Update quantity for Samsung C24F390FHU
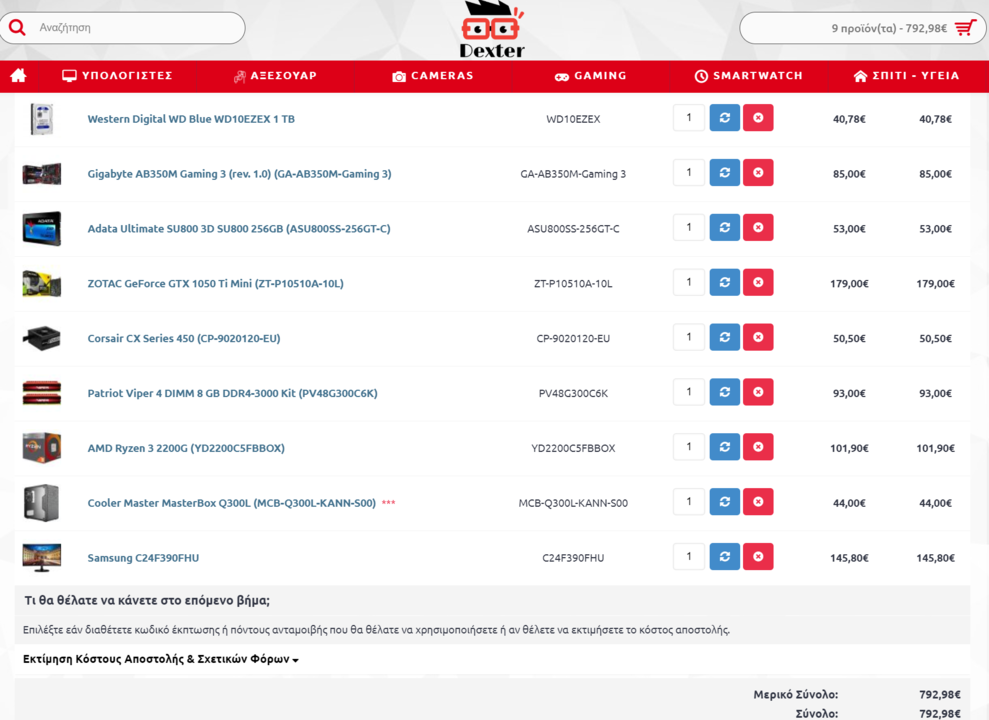 point(725,557)
